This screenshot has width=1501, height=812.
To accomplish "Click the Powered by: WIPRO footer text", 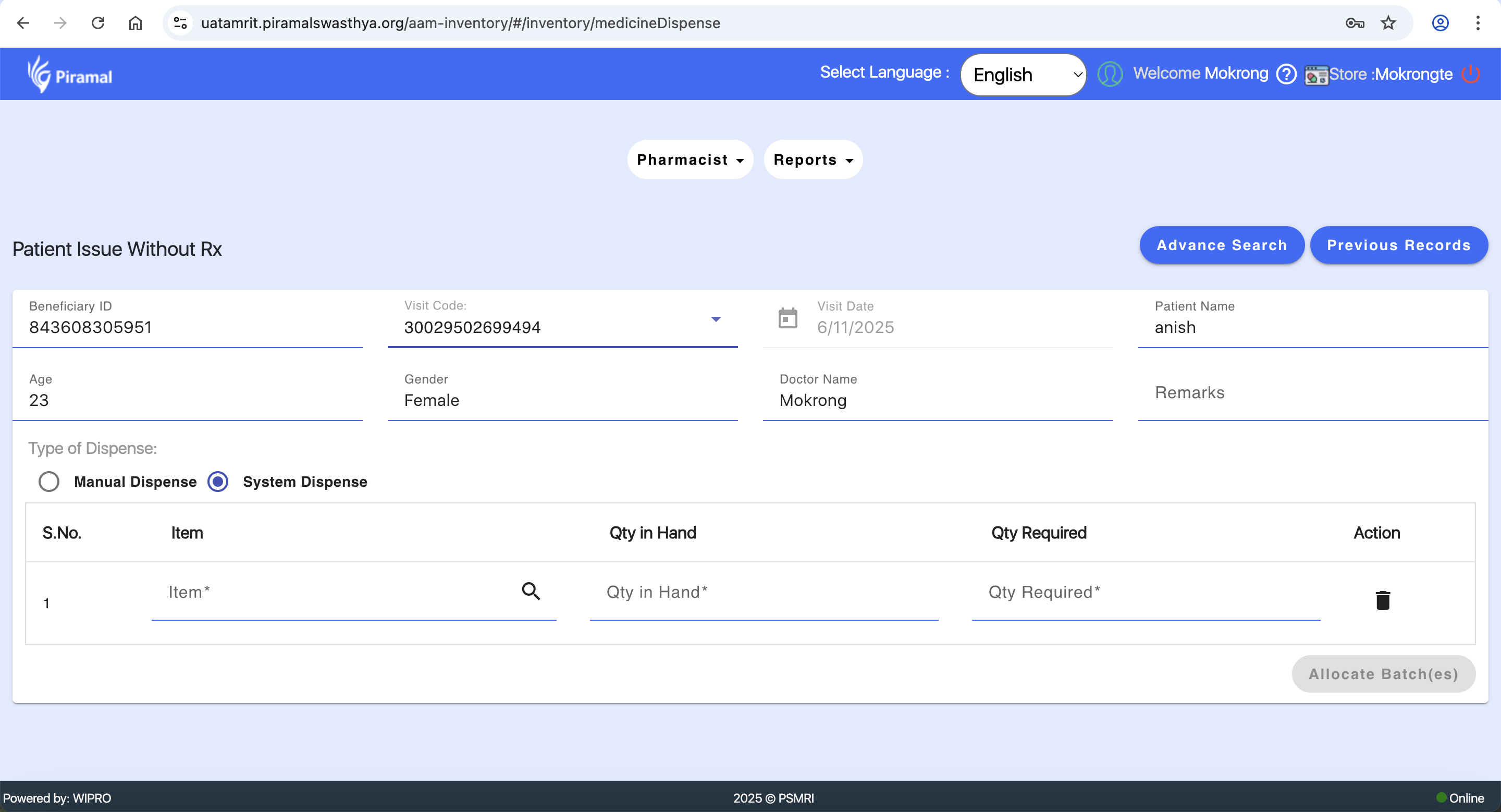I will 57,797.
